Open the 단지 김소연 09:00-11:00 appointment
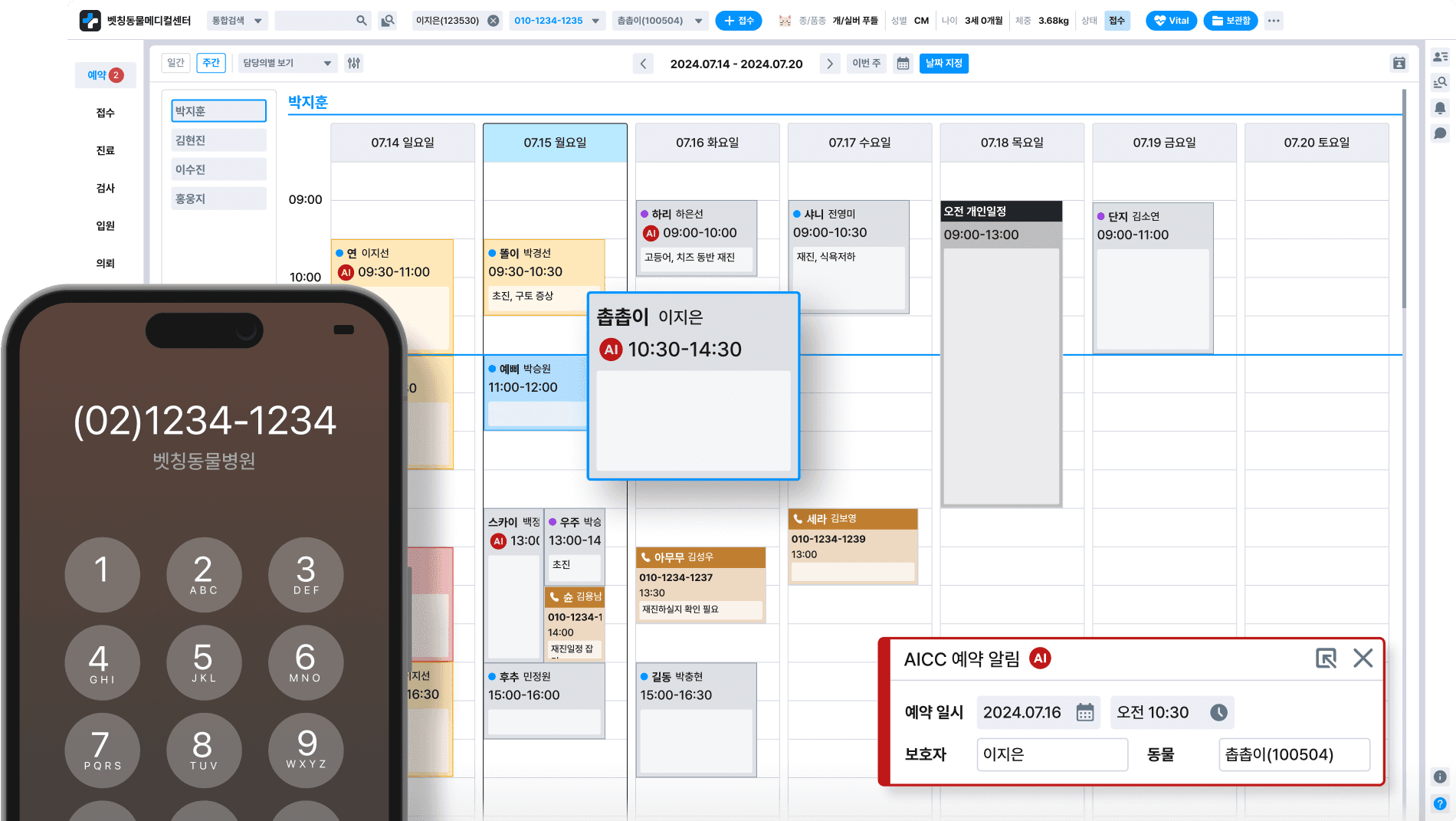 1153,277
